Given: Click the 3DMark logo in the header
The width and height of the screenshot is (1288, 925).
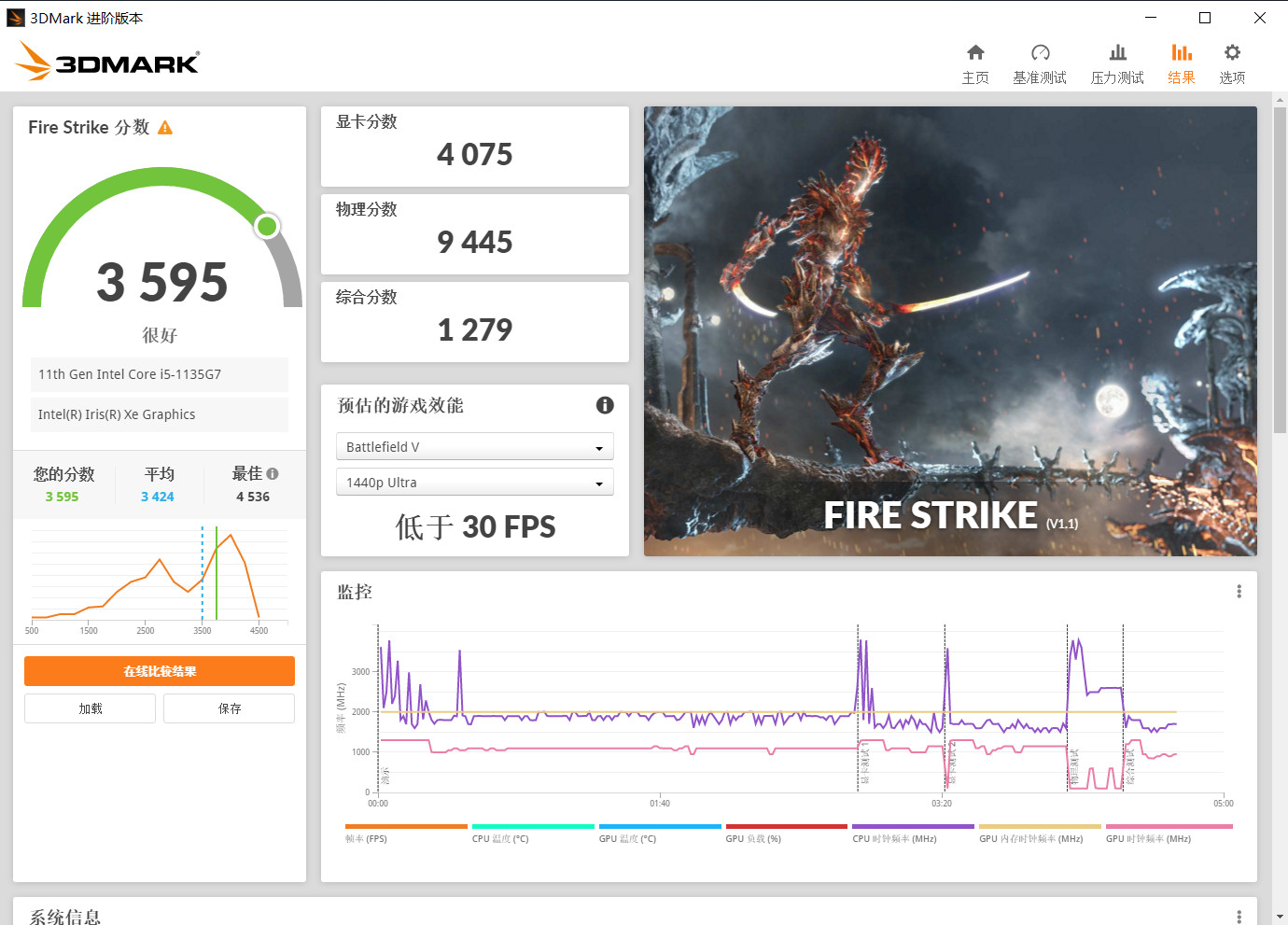Looking at the screenshot, I should [107, 62].
